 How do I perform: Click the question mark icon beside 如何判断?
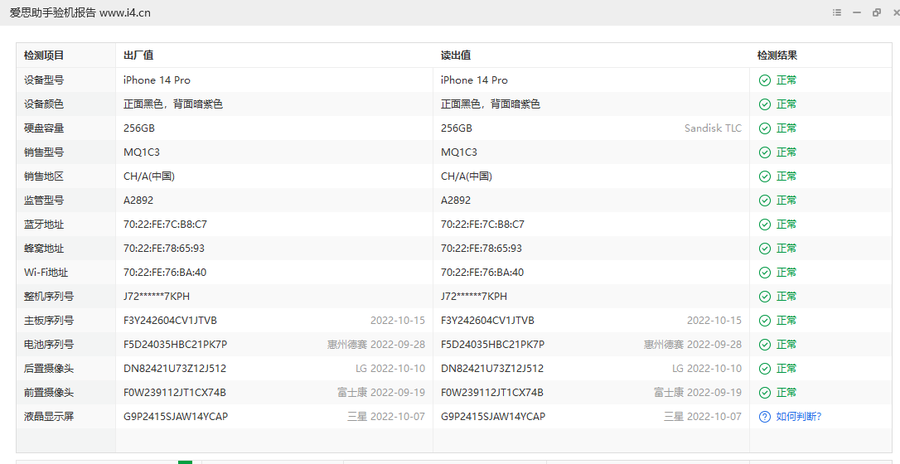click(765, 417)
